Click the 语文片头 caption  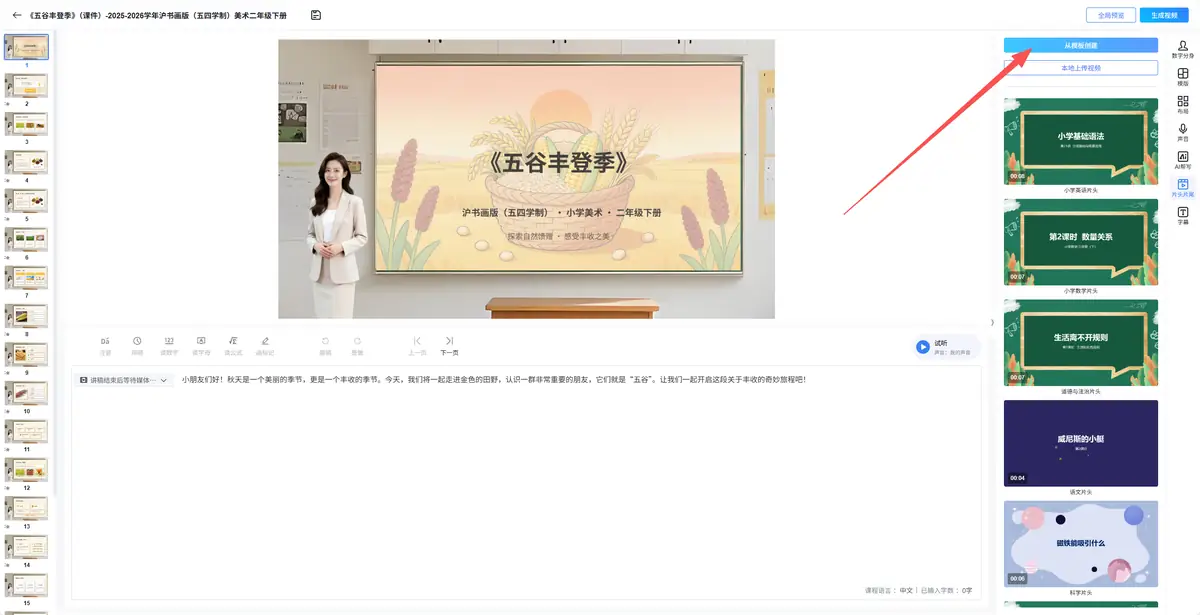1081,491
